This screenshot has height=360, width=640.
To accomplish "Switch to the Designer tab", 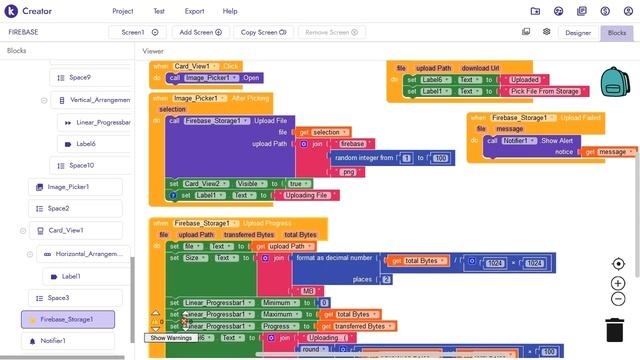I will pos(578,33).
